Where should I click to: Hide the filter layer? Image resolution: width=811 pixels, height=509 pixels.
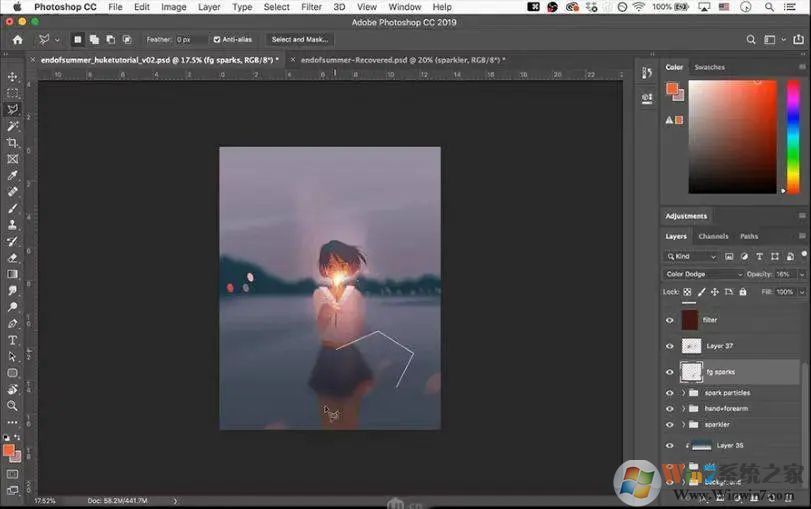coord(669,320)
